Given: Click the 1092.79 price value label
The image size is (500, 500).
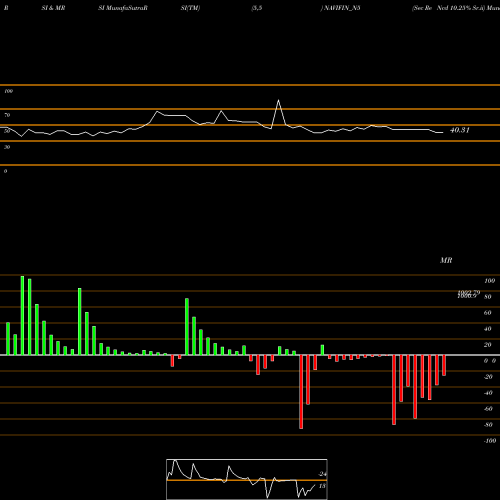Looking at the screenshot, I should 469,292.
